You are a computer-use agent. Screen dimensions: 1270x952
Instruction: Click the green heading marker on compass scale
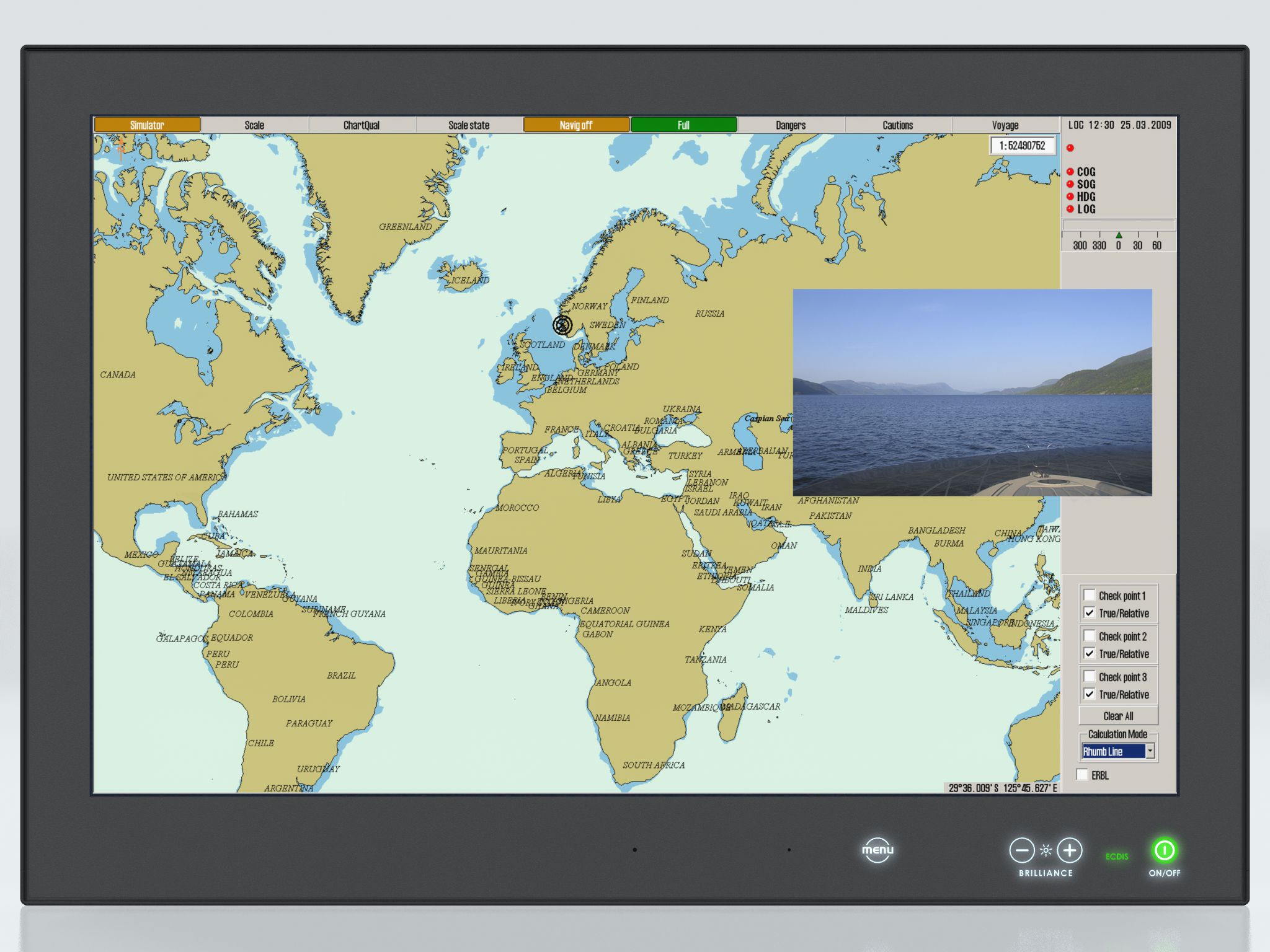[x=1119, y=236]
